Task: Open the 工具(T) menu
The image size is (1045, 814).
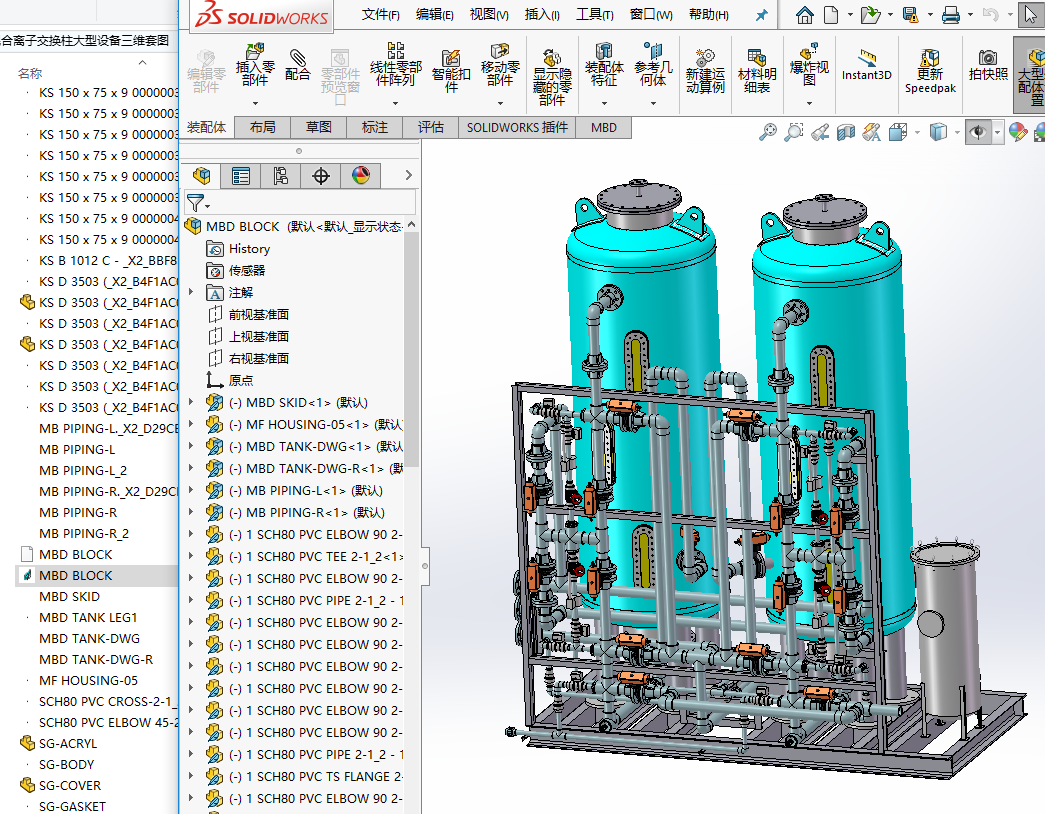Action: (x=594, y=15)
